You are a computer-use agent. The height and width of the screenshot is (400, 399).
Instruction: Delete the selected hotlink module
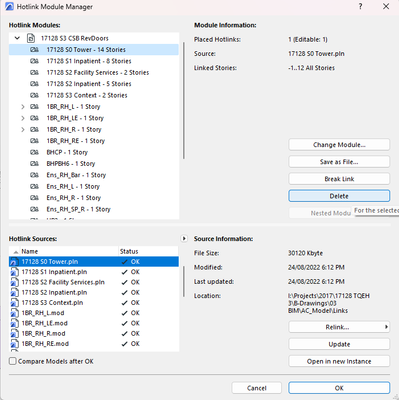[x=339, y=196]
